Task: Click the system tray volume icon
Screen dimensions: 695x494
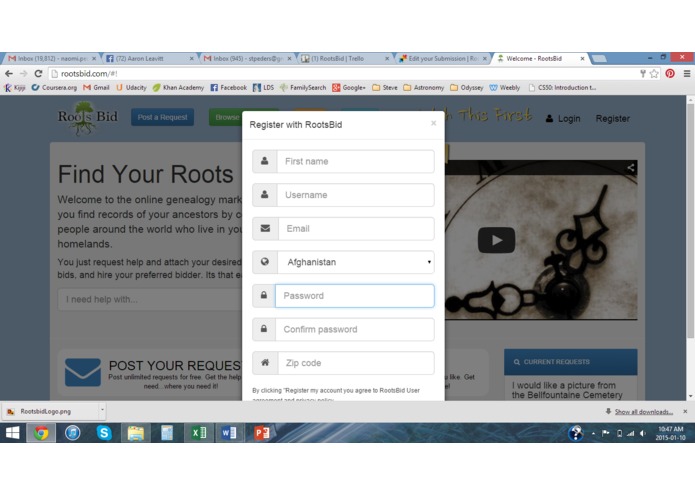Action: pos(643,433)
